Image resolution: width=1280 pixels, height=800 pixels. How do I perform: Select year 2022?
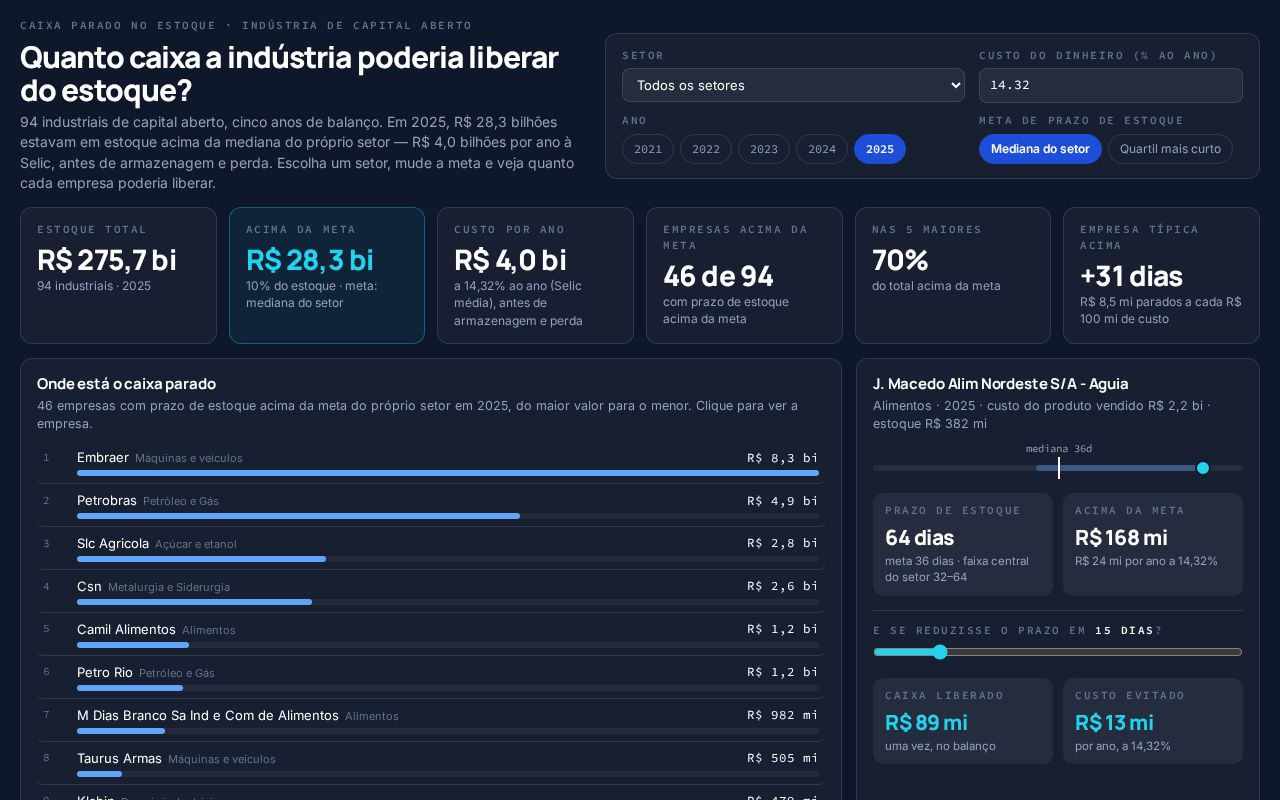(x=706, y=149)
